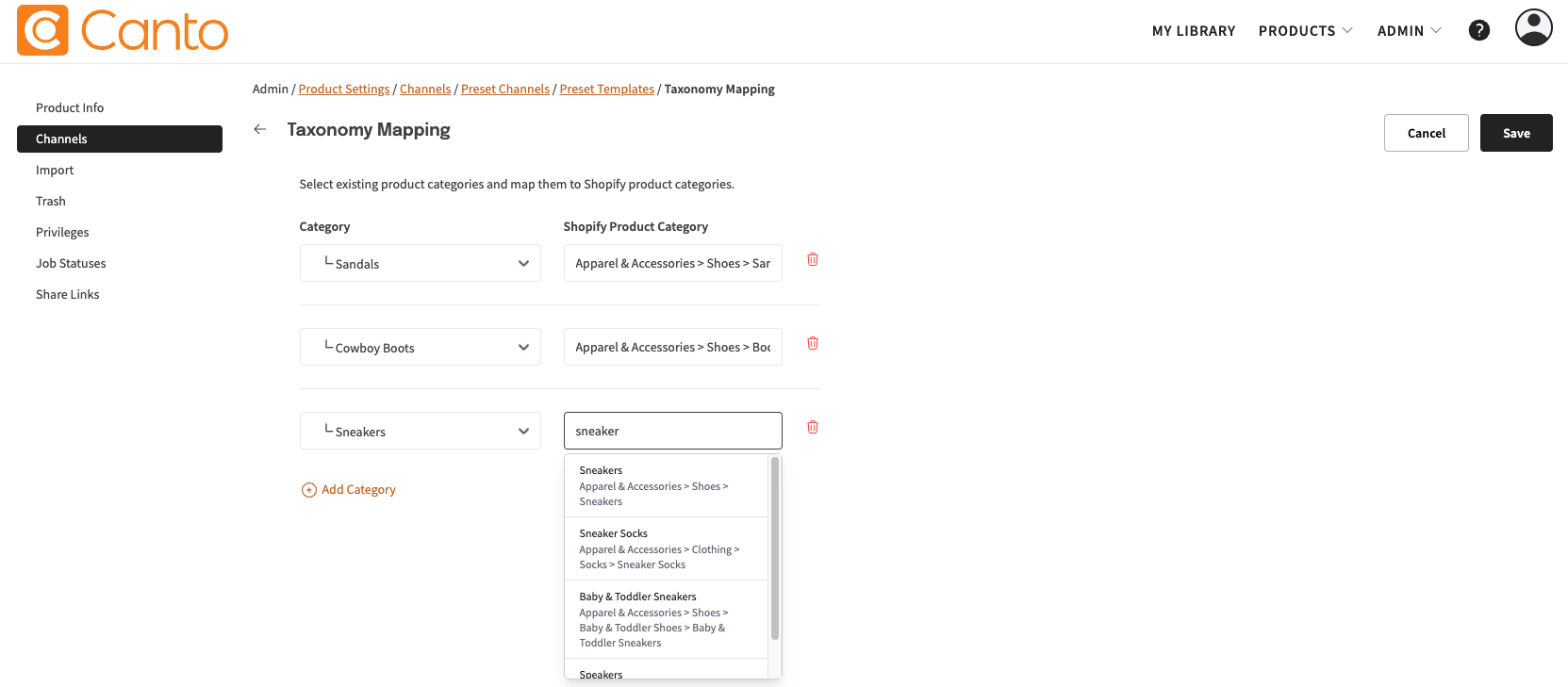Click the plus icon beside Add Category
This screenshot has width=1568, height=687.
(x=308, y=490)
